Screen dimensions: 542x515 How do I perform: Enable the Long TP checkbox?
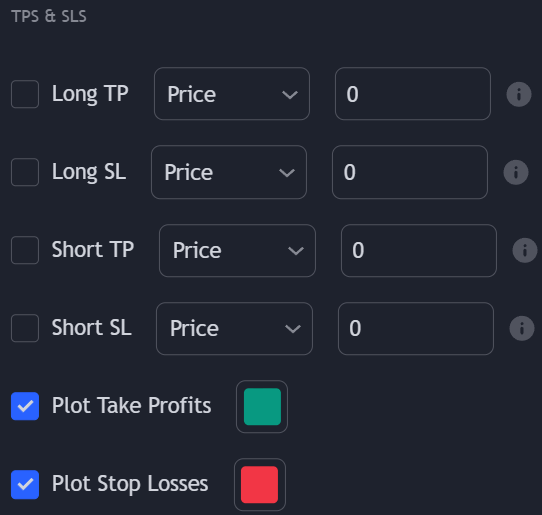point(25,94)
